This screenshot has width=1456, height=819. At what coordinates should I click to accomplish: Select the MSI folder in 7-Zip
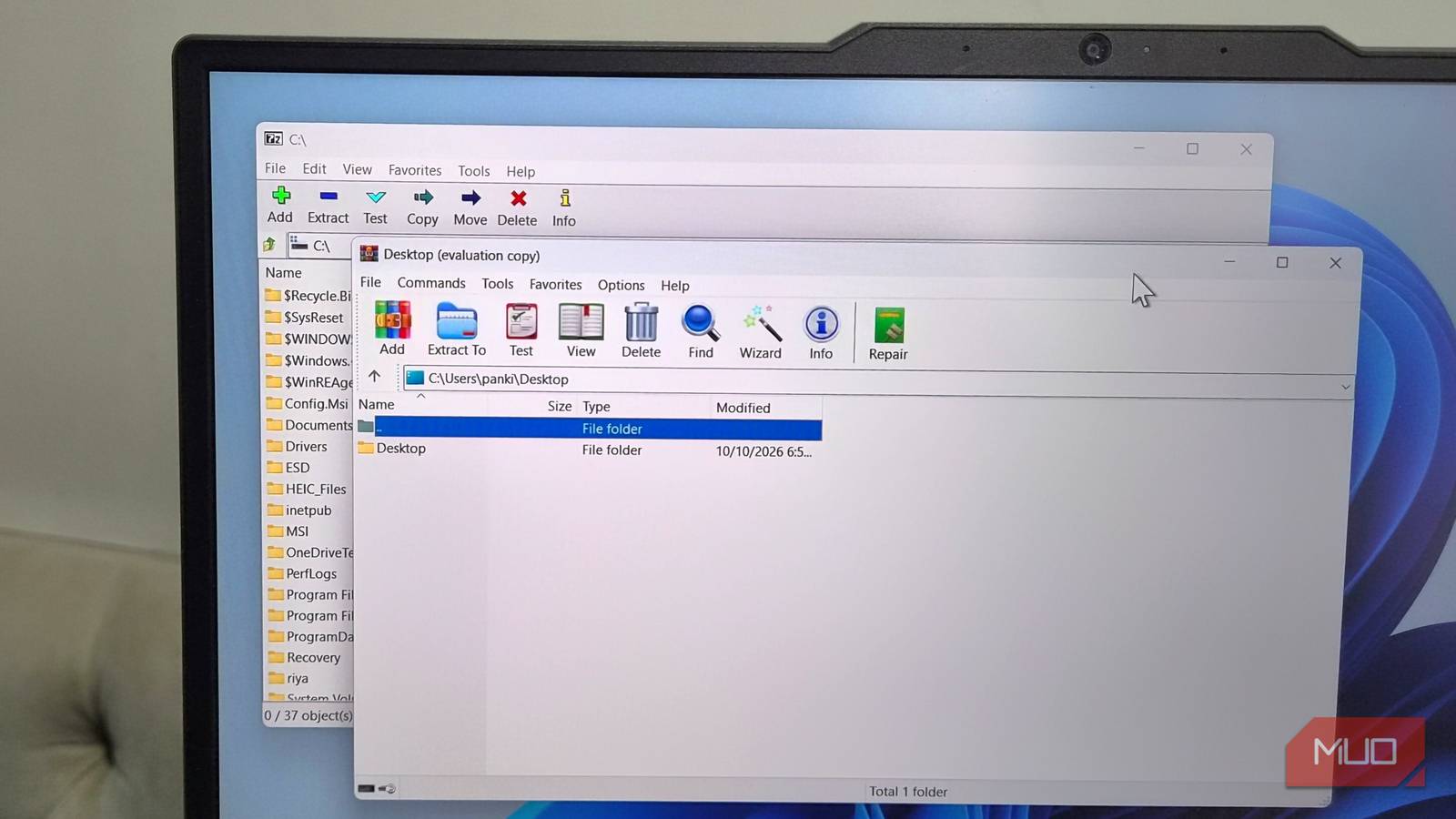coord(289,531)
